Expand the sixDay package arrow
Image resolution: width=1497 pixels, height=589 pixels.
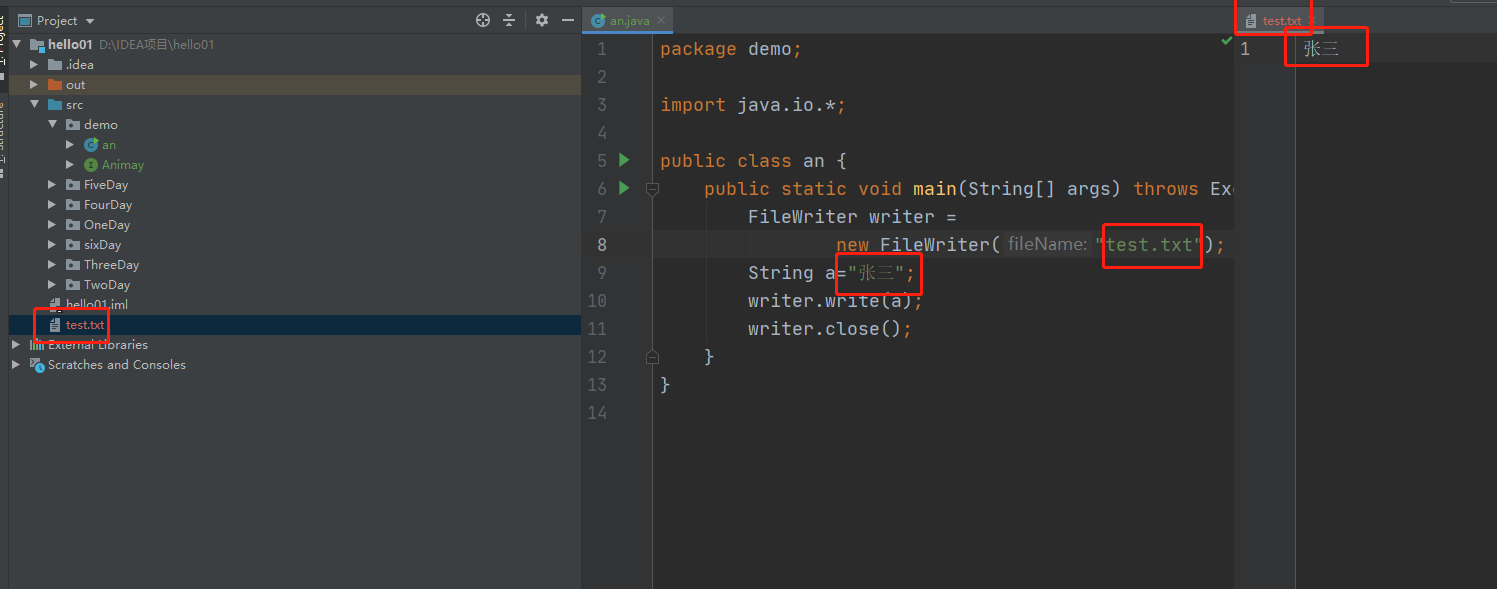(x=52, y=245)
